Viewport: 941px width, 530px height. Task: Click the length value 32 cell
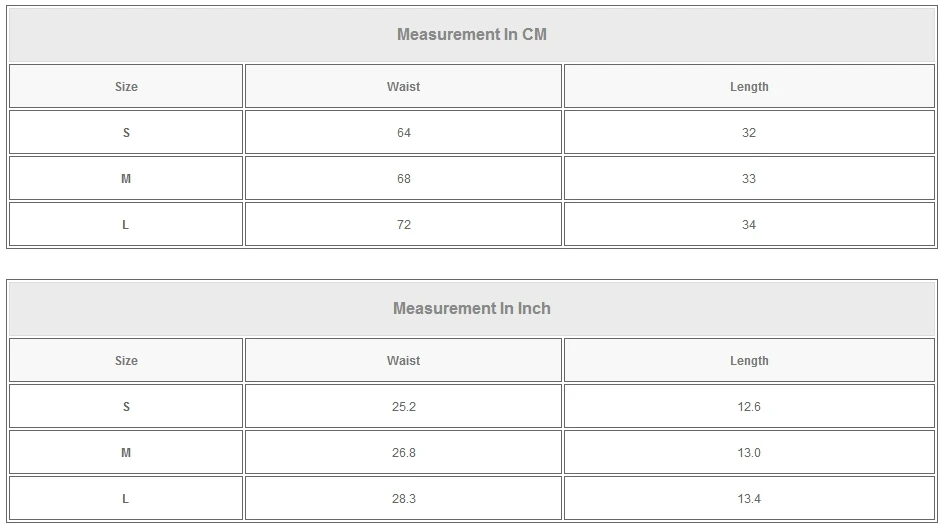(749, 133)
